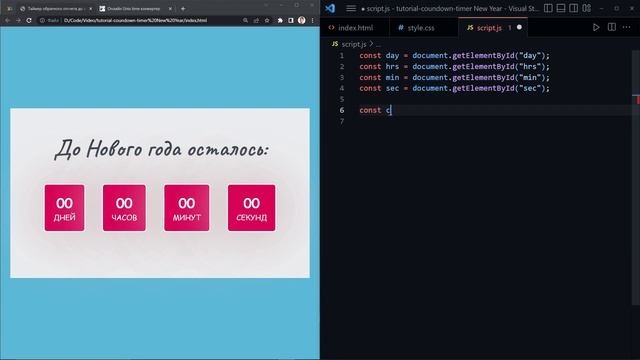
Task: Place cursor on 'const day' line
Action: [x=454, y=56]
